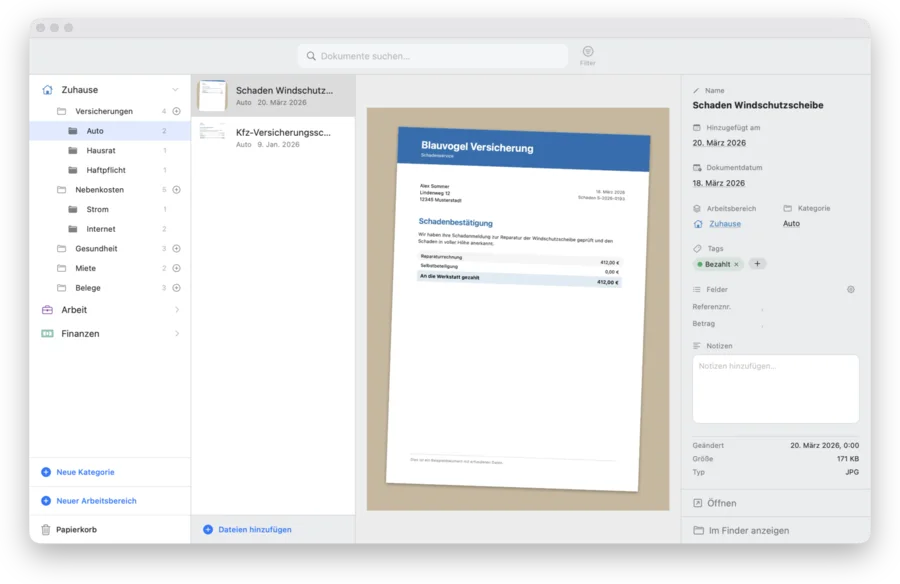Screen dimensions: 900x584
Task: Click the folder icon beside Kategorie label
Action: coord(788,208)
